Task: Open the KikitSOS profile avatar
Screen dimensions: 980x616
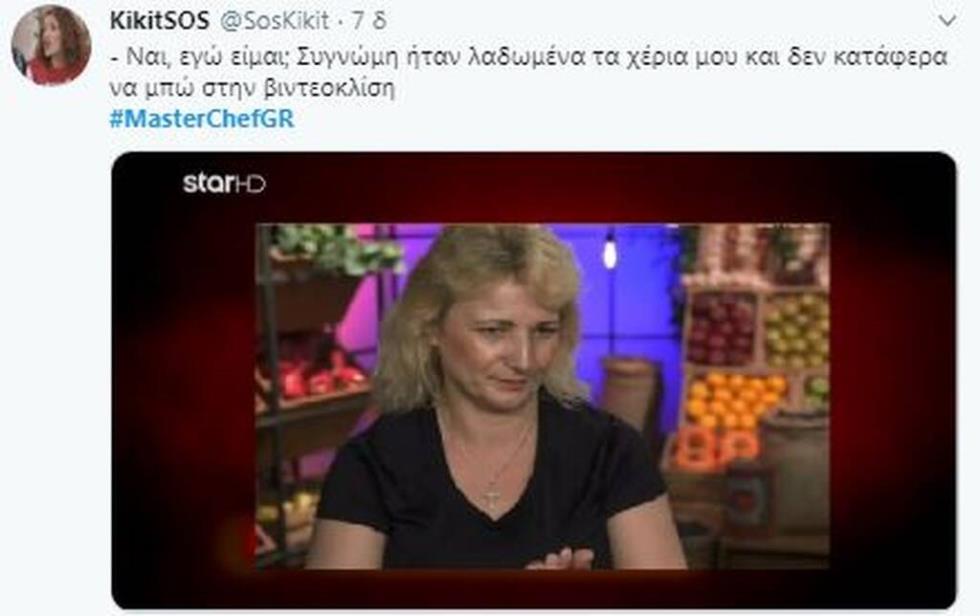Action: 51,46
